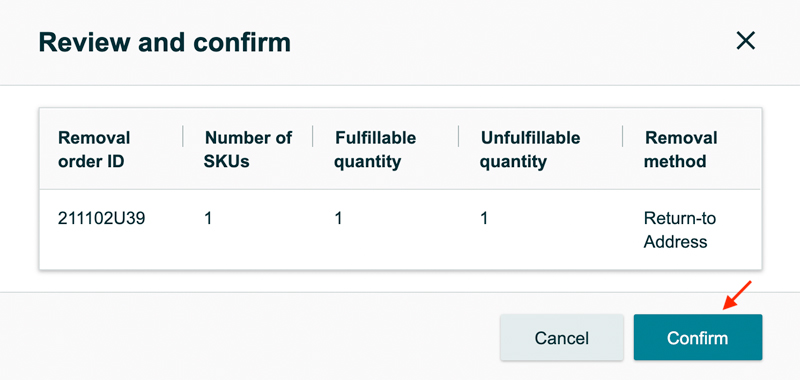
Task: Click divider before Removal method column
Action: pyautogui.click(x=622, y=136)
